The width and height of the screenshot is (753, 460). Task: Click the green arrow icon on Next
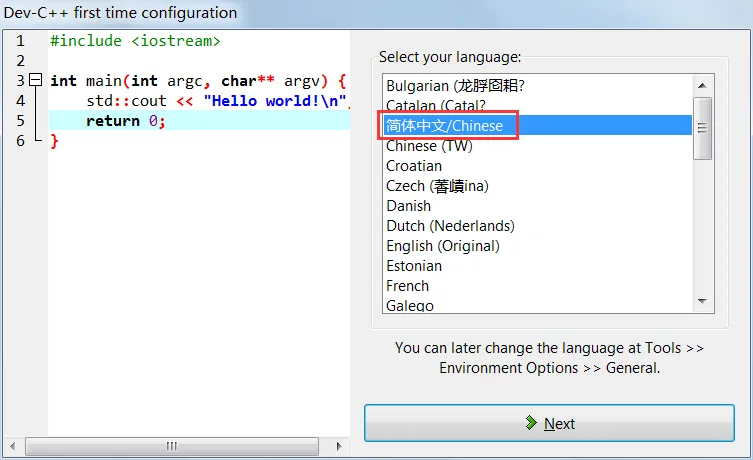[531, 423]
